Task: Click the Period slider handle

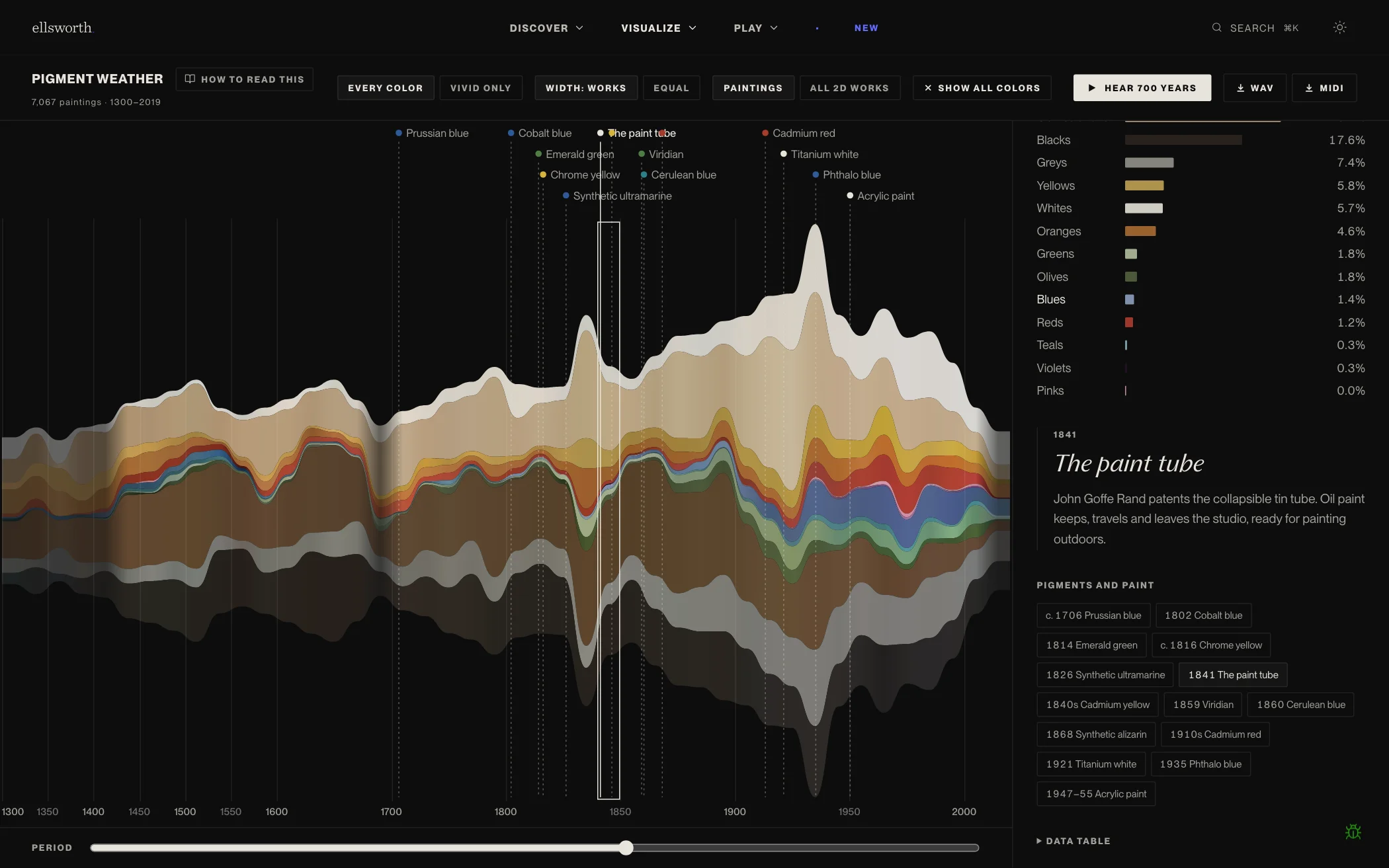Action: coord(626,848)
